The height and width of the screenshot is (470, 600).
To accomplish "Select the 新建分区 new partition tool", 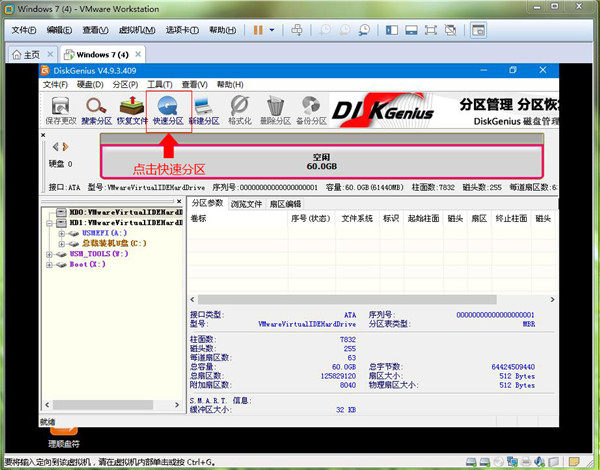I will pyautogui.click(x=204, y=111).
